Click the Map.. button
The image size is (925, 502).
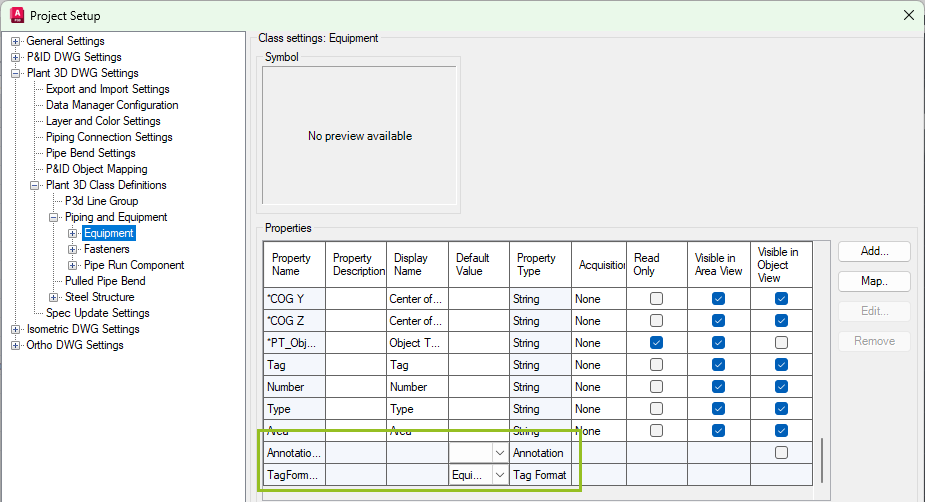point(874,281)
